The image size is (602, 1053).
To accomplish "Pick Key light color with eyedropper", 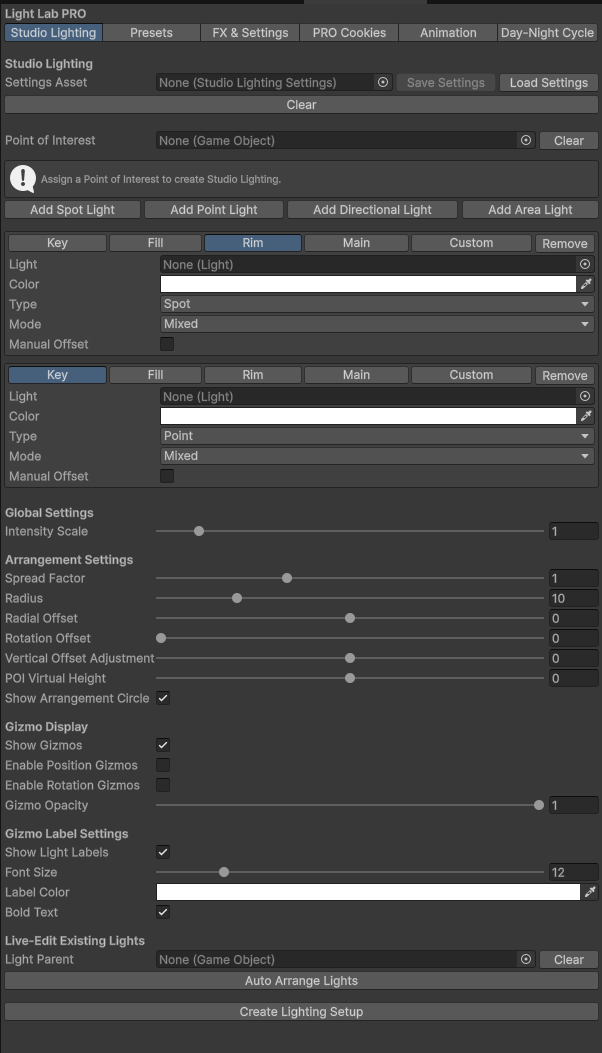I will point(587,416).
